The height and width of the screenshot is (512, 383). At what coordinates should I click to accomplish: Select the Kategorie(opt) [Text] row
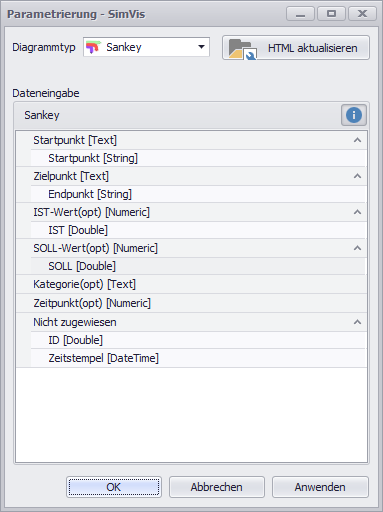click(192, 284)
